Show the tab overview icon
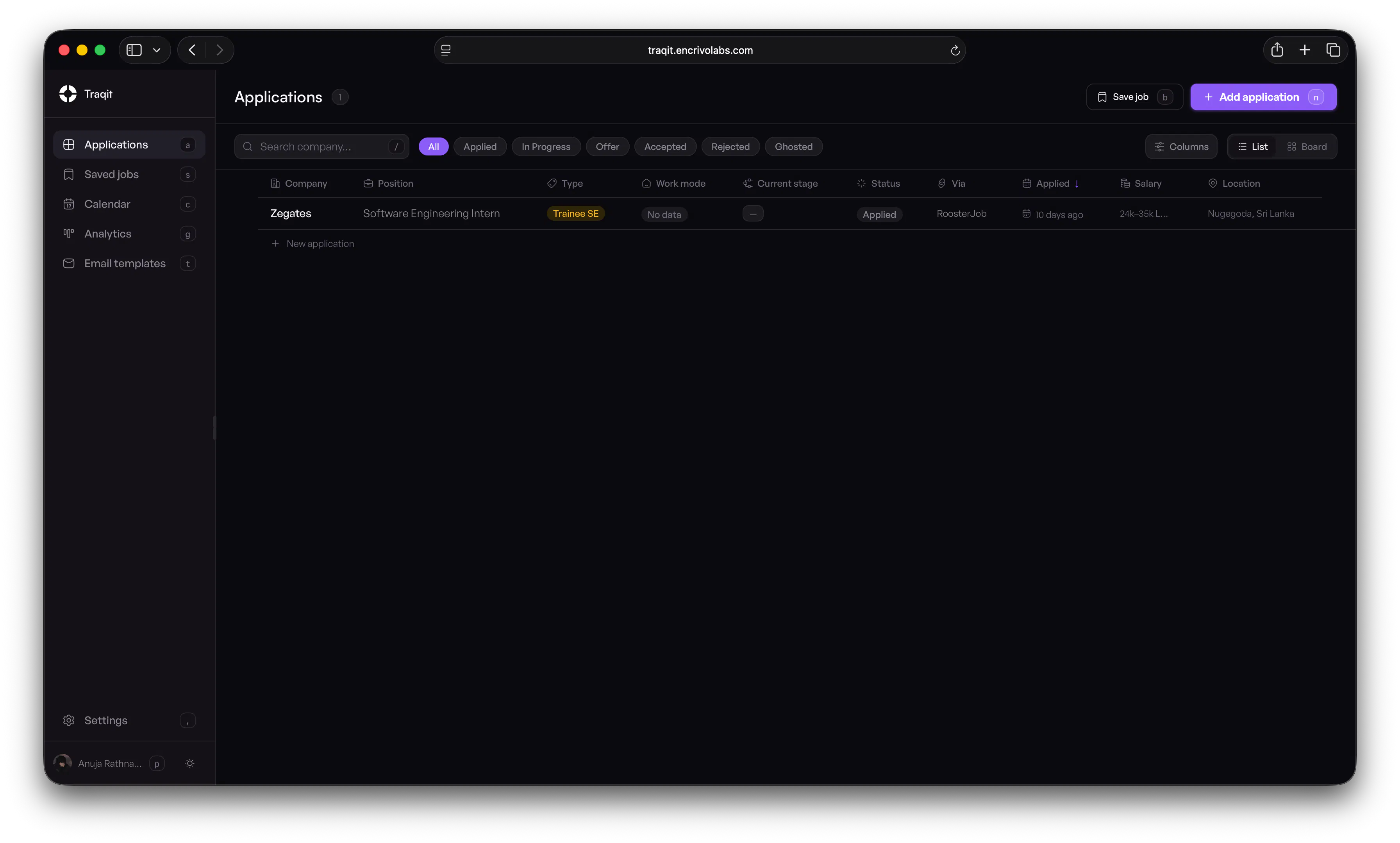The image size is (1400, 843). [x=1333, y=50]
